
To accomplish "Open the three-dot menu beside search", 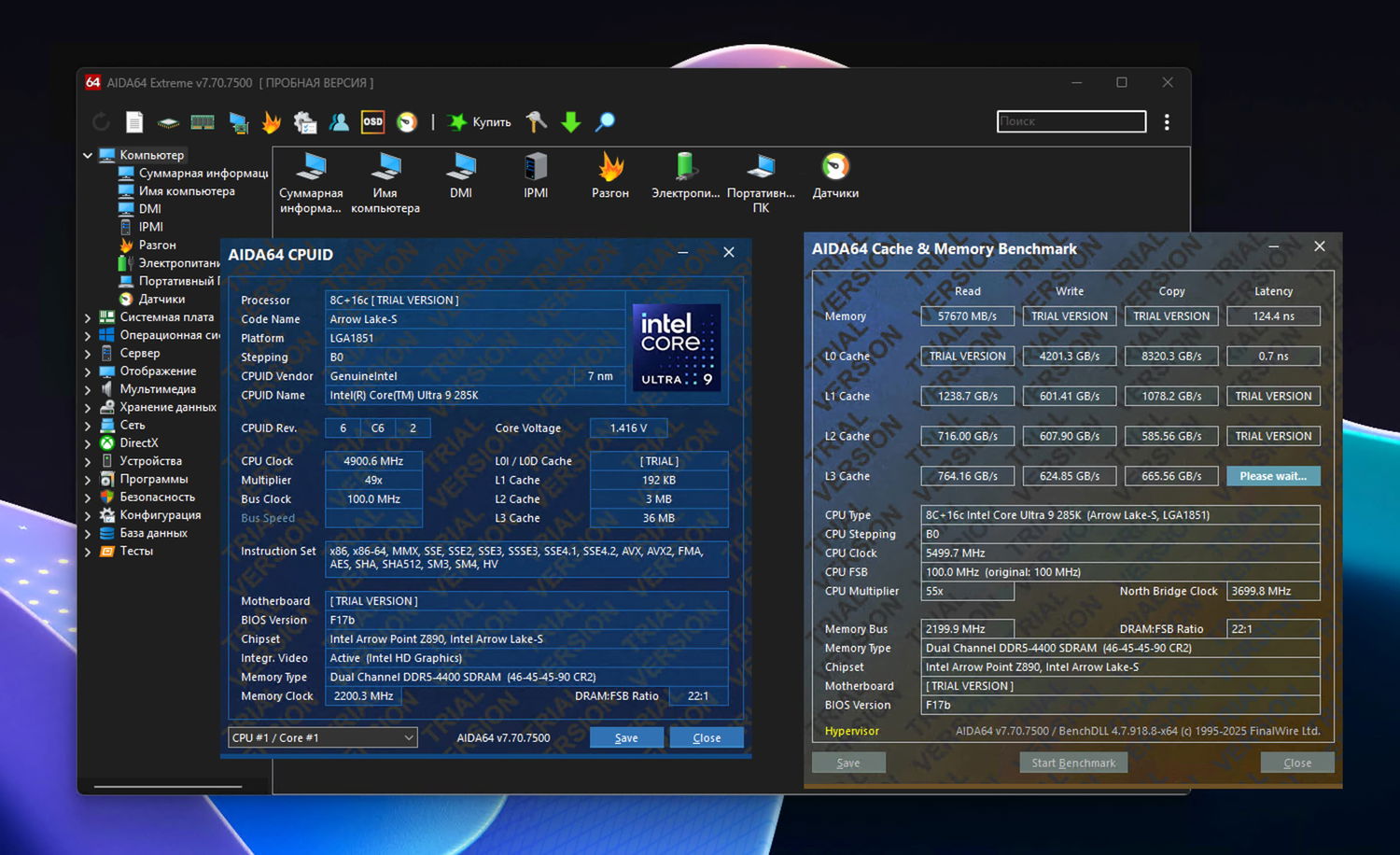I will point(1167,122).
